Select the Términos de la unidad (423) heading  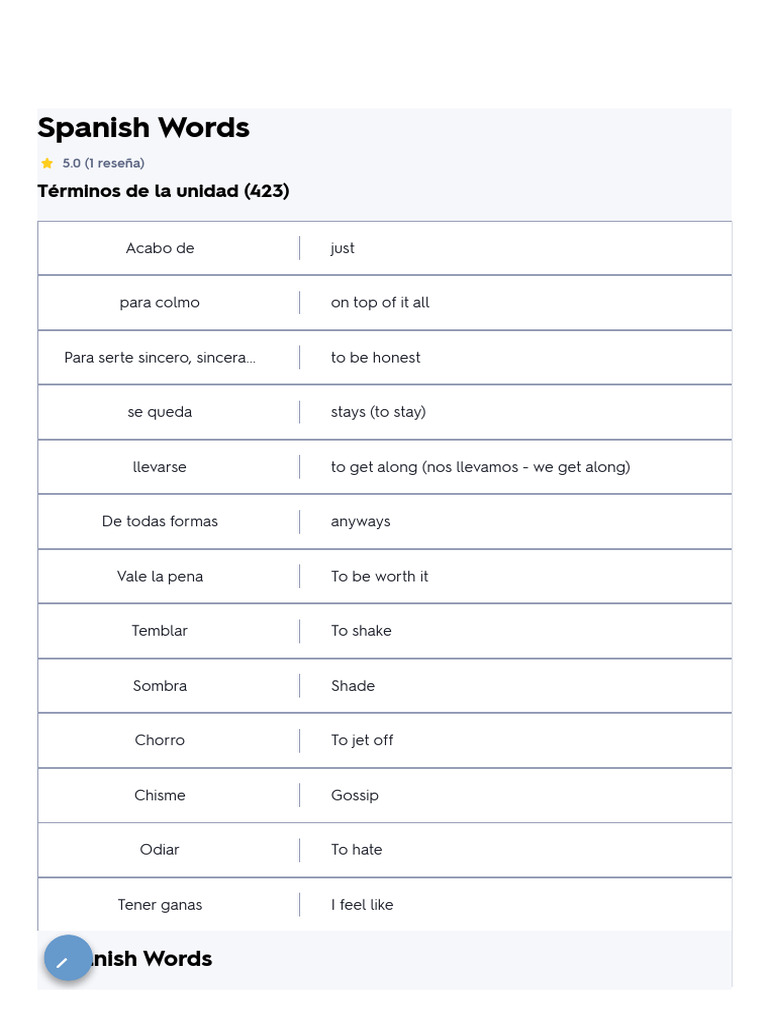click(x=163, y=191)
